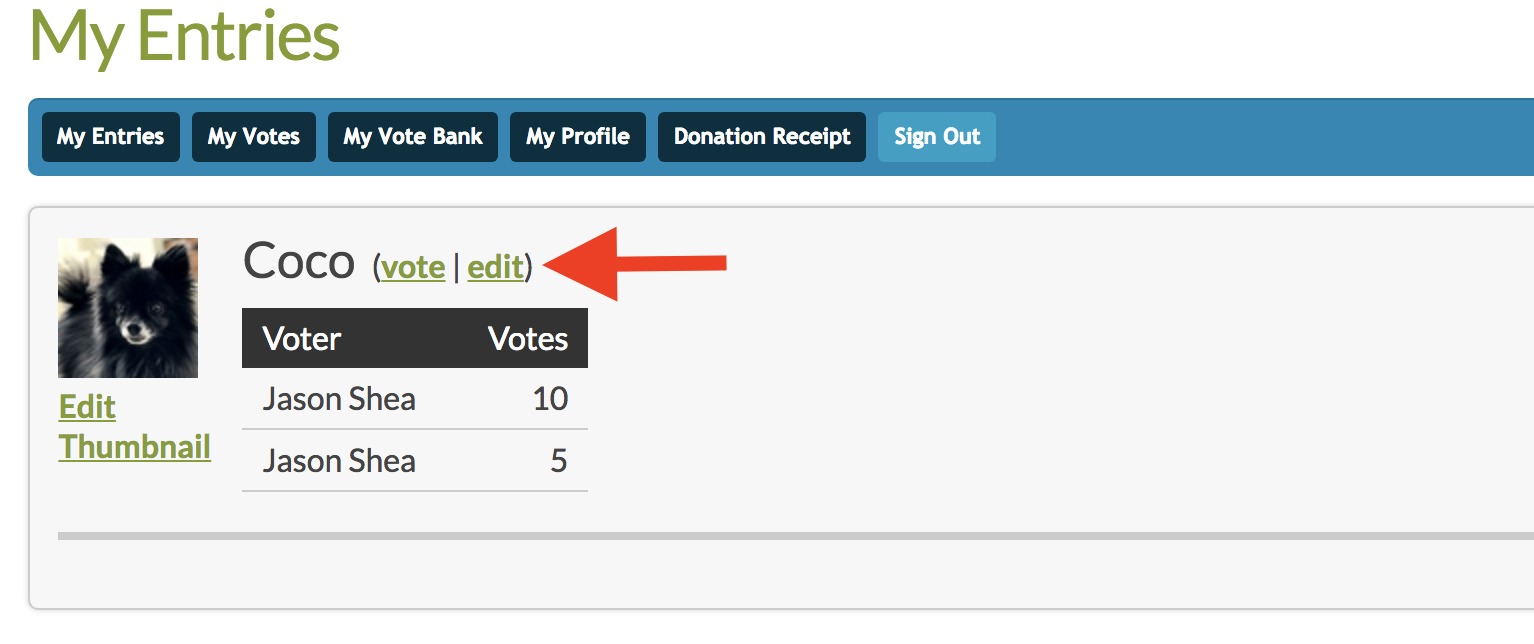Image resolution: width=1534 pixels, height=644 pixels.
Task: Click the Sign Out button
Action: [937, 137]
